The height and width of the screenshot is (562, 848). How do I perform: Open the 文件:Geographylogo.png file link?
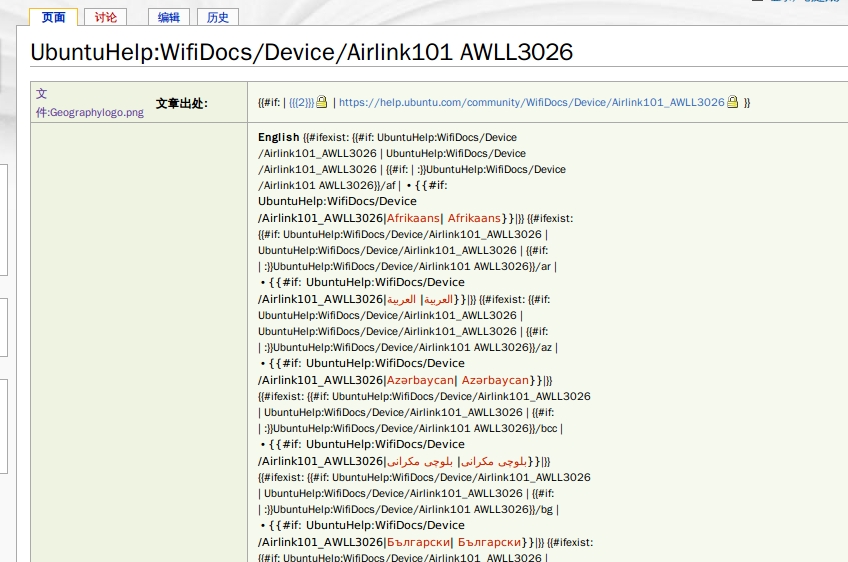click(90, 103)
